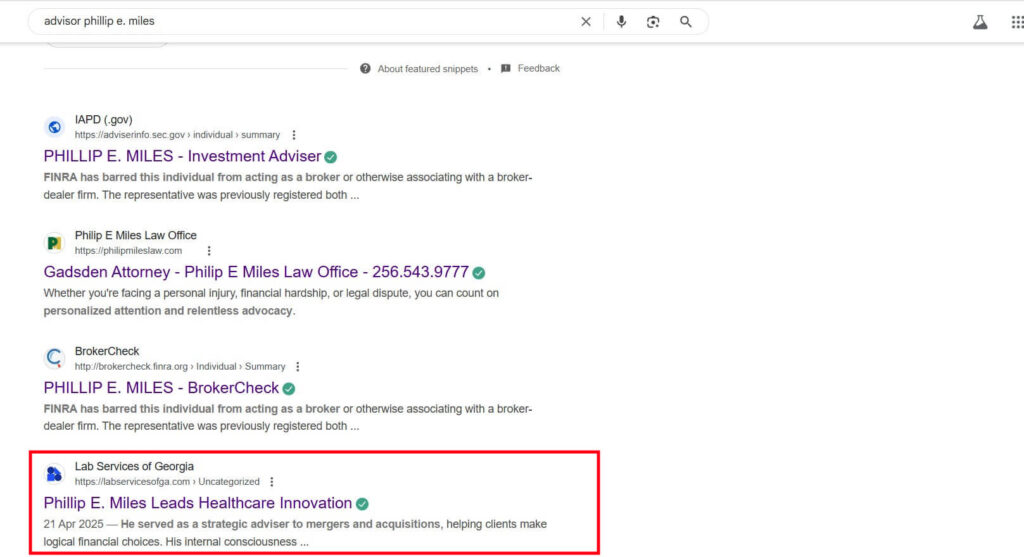
Task: Open Google apps grid icon
Action: (x=1017, y=22)
